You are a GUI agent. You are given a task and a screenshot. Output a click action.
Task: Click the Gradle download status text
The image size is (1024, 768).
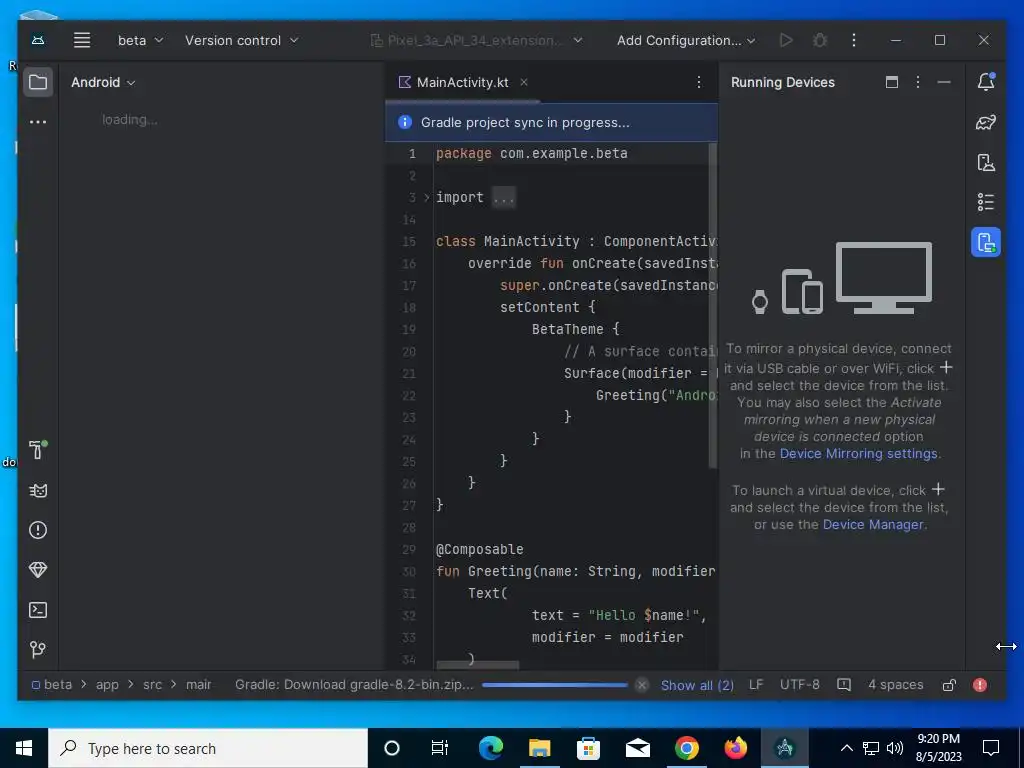(x=354, y=684)
